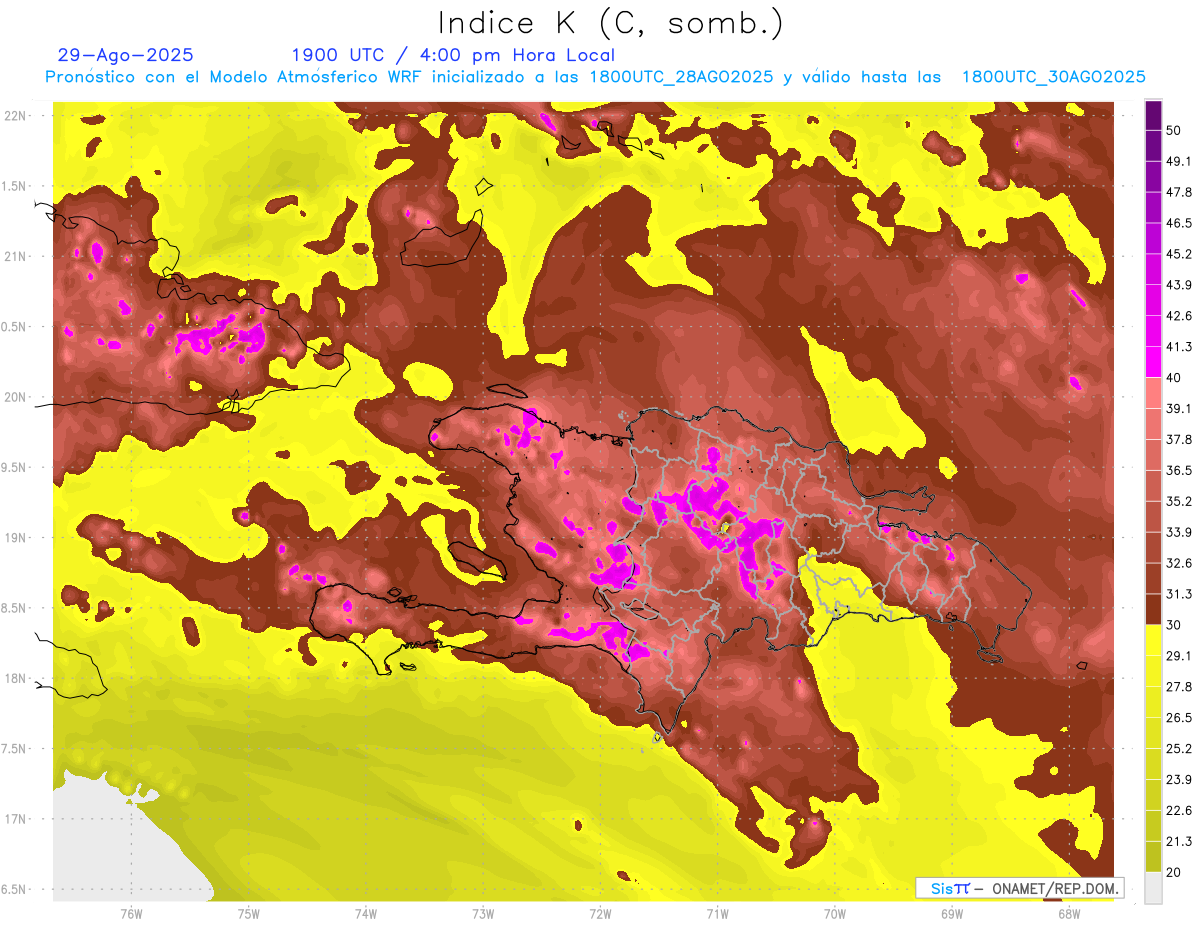Click the colorbar value "33.9"
Screen dimensions: 1200x927
1179,532
